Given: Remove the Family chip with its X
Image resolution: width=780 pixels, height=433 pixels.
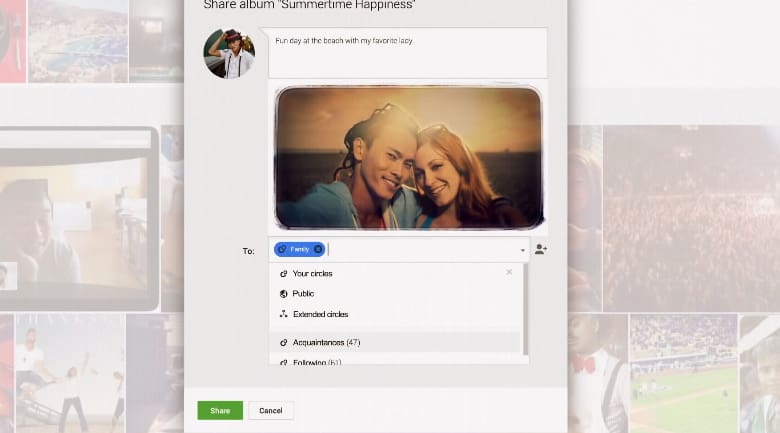Looking at the screenshot, I should pyautogui.click(x=318, y=249).
